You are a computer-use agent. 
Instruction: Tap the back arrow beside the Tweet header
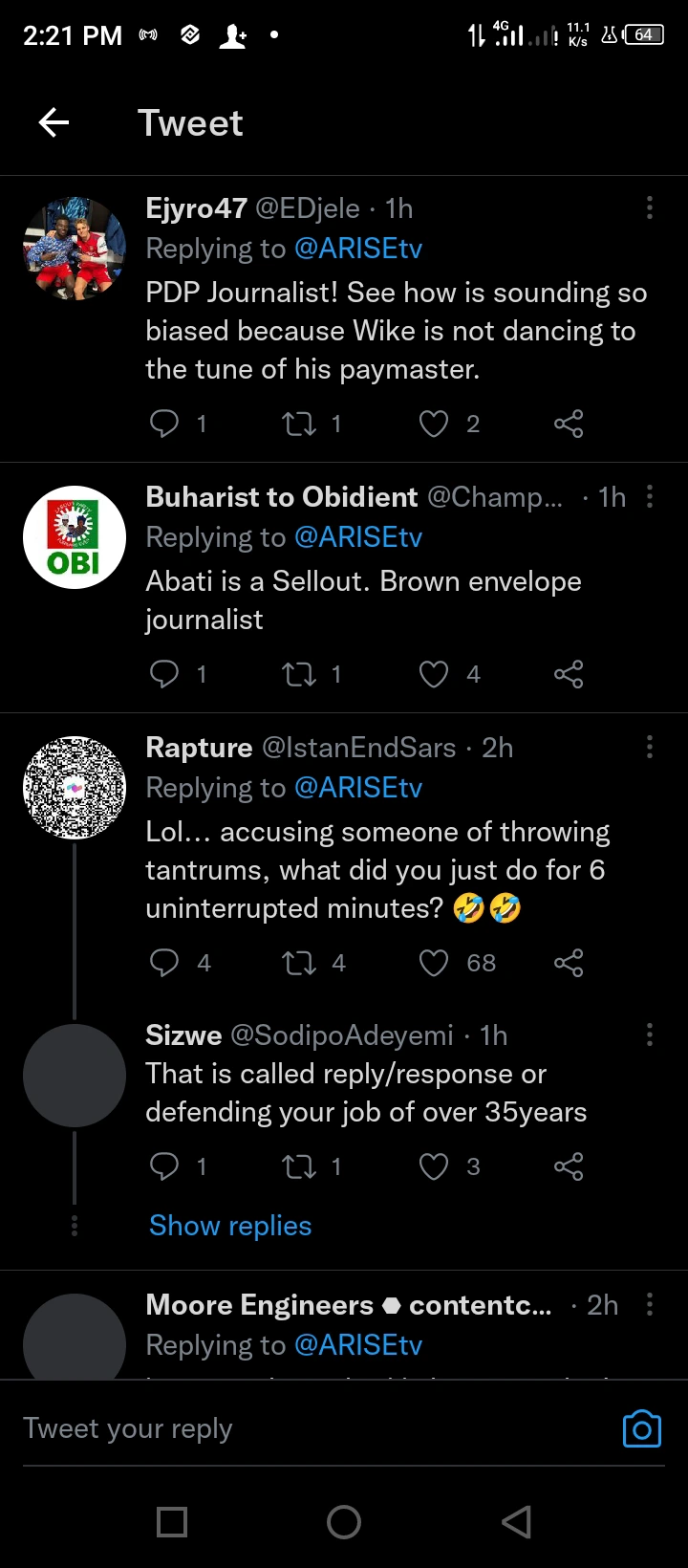pos(54,122)
